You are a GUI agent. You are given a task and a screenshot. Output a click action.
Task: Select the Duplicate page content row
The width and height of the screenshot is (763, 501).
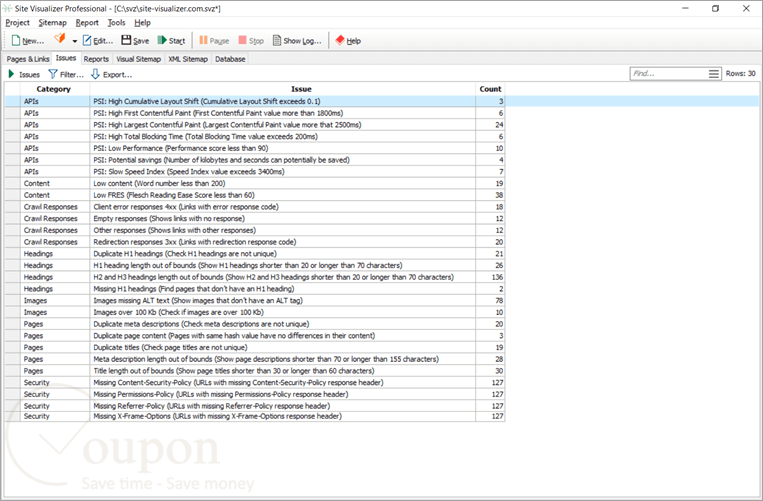255,335
